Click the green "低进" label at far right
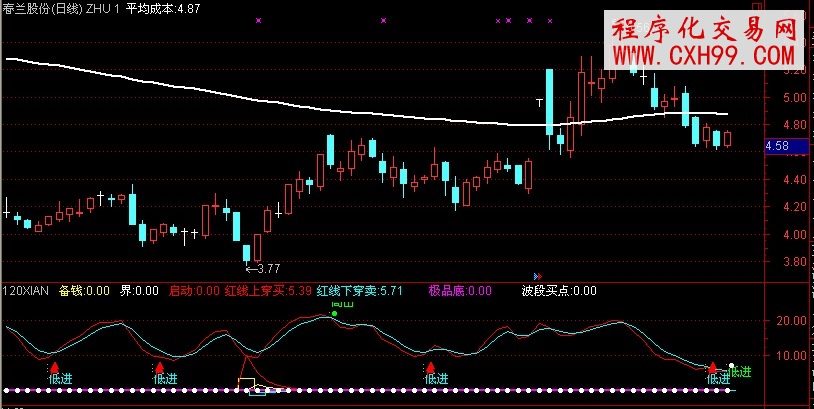The image size is (814, 409). coord(741,372)
